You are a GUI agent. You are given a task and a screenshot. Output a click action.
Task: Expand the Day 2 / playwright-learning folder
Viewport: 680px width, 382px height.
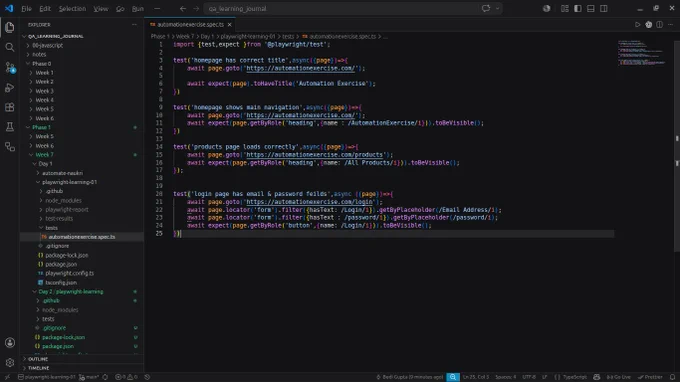click(x=82, y=291)
